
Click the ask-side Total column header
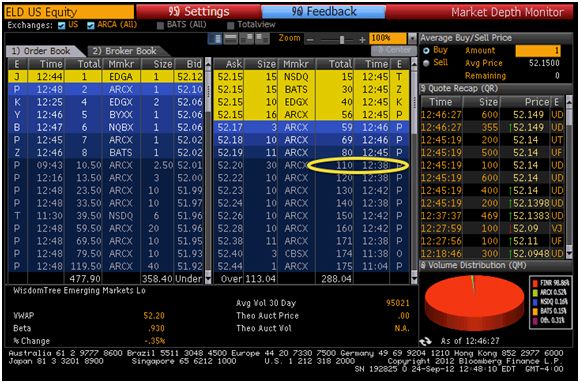(334, 64)
